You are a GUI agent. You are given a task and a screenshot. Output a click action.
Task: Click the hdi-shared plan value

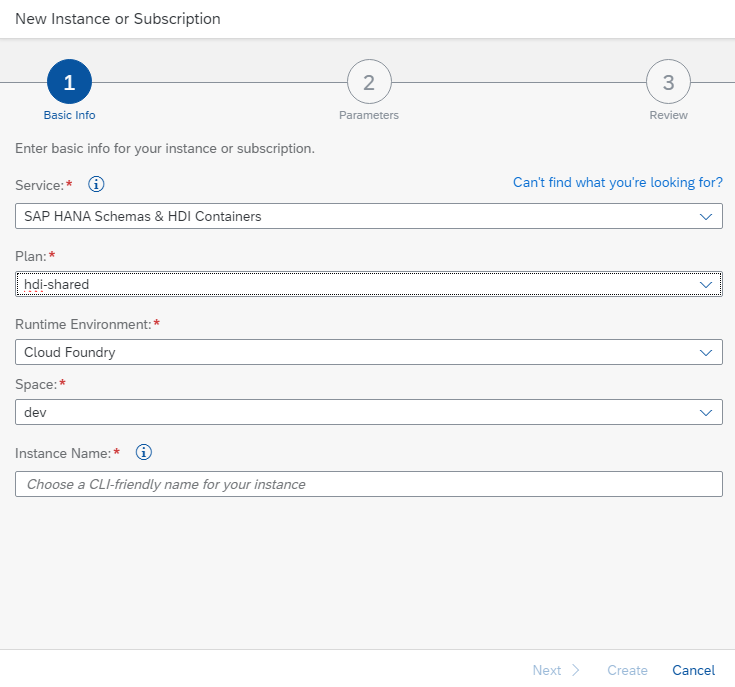57,285
